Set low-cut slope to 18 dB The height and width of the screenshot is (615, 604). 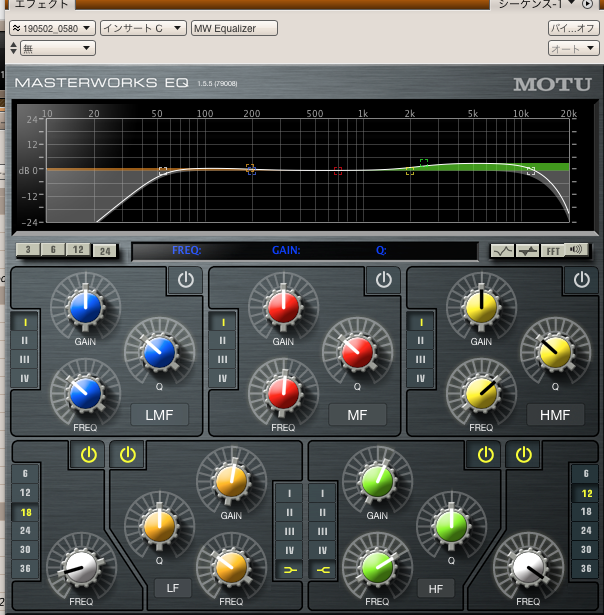(25, 512)
